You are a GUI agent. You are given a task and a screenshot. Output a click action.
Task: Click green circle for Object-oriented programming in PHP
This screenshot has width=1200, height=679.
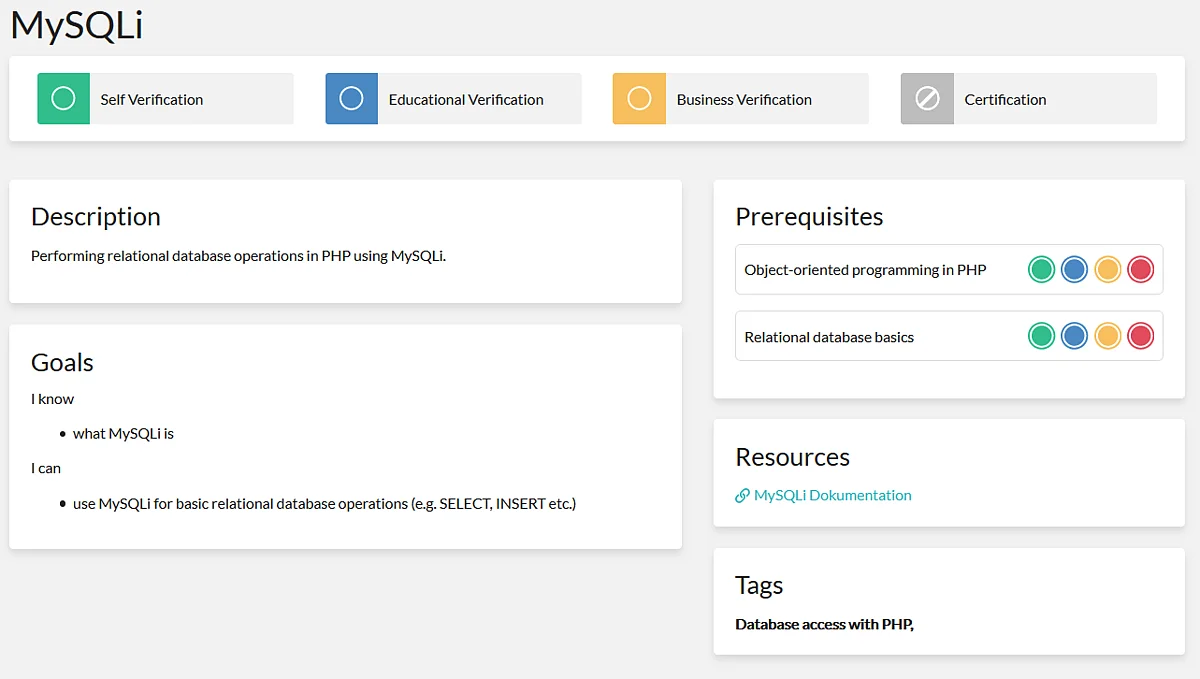(x=1041, y=270)
